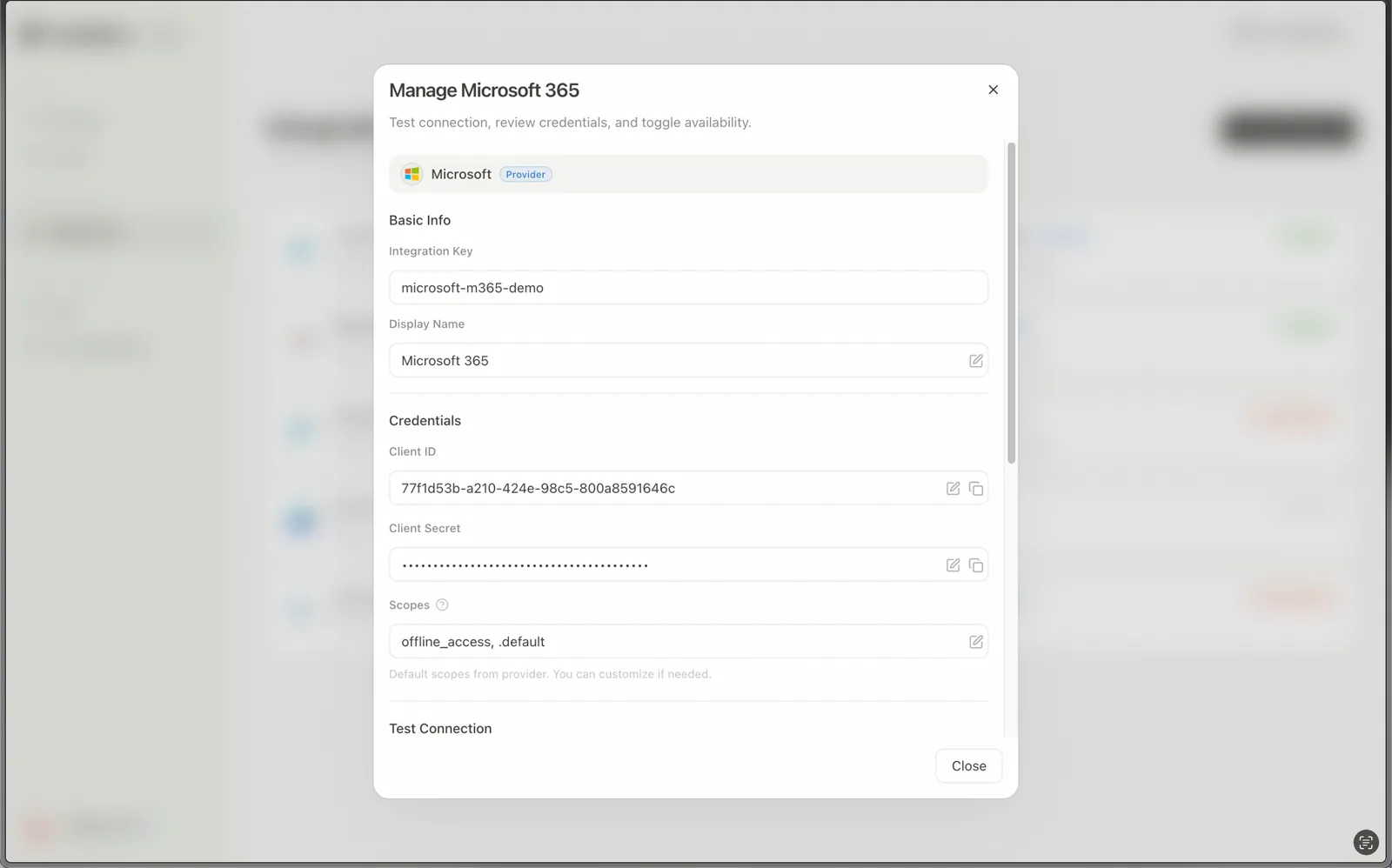Screen dimensions: 1392x868
Task: Click the Test Connection heading
Action: coord(440,729)
